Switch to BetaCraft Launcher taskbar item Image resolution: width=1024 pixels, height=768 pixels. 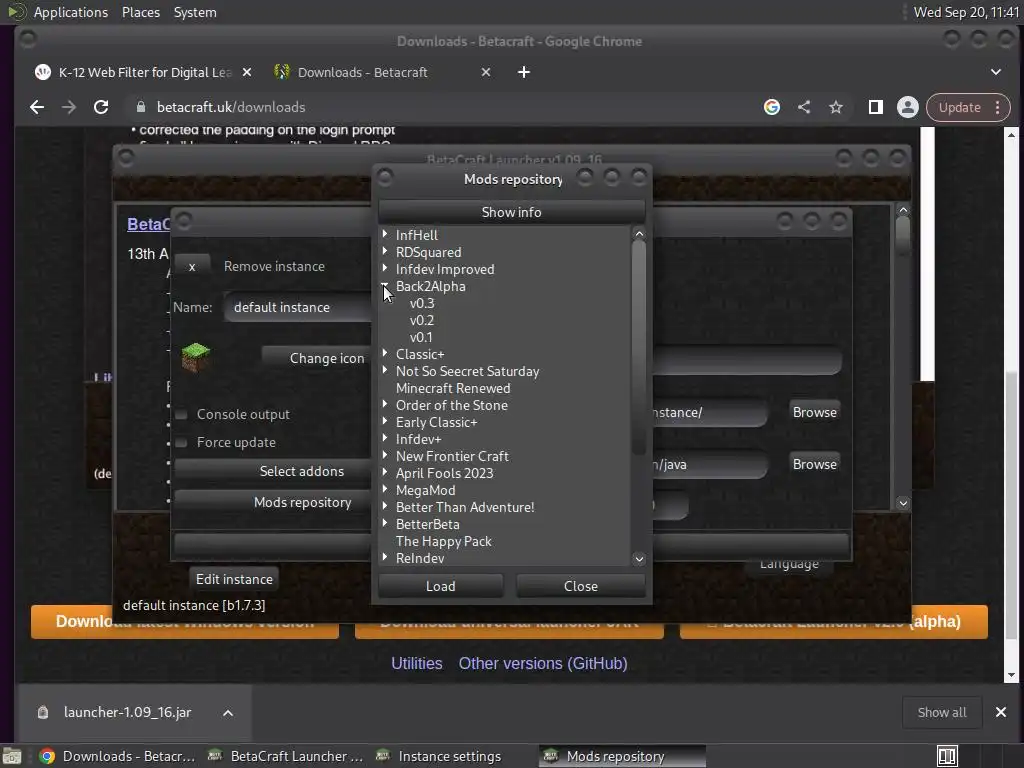[x=286, y=756]
